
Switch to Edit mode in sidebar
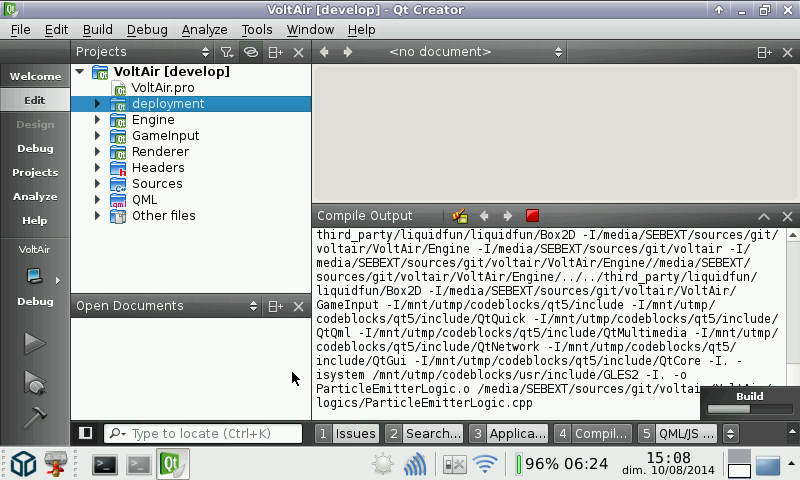[35, 100]
